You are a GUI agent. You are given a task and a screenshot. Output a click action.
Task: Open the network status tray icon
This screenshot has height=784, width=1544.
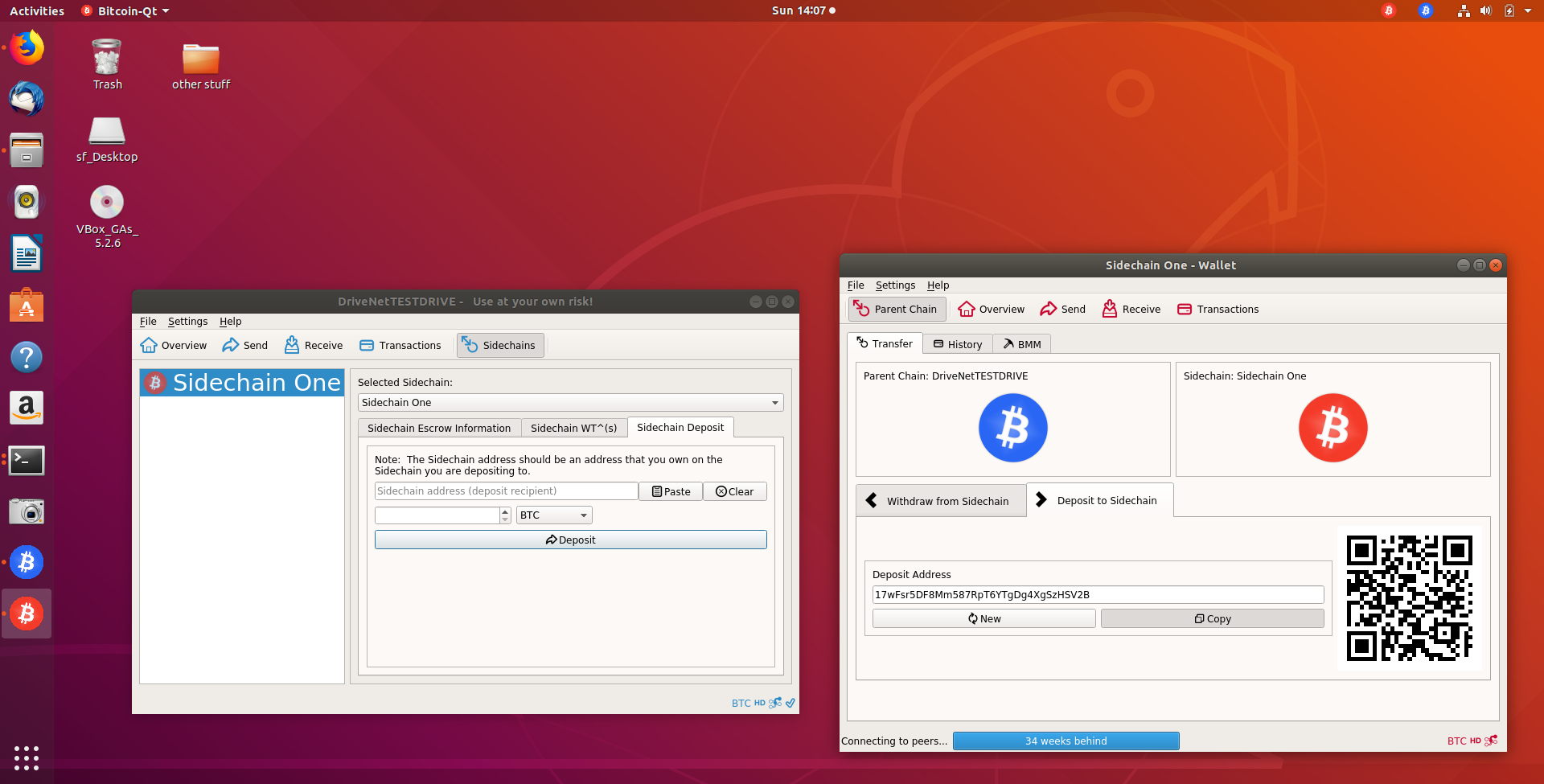(1464, 10)
